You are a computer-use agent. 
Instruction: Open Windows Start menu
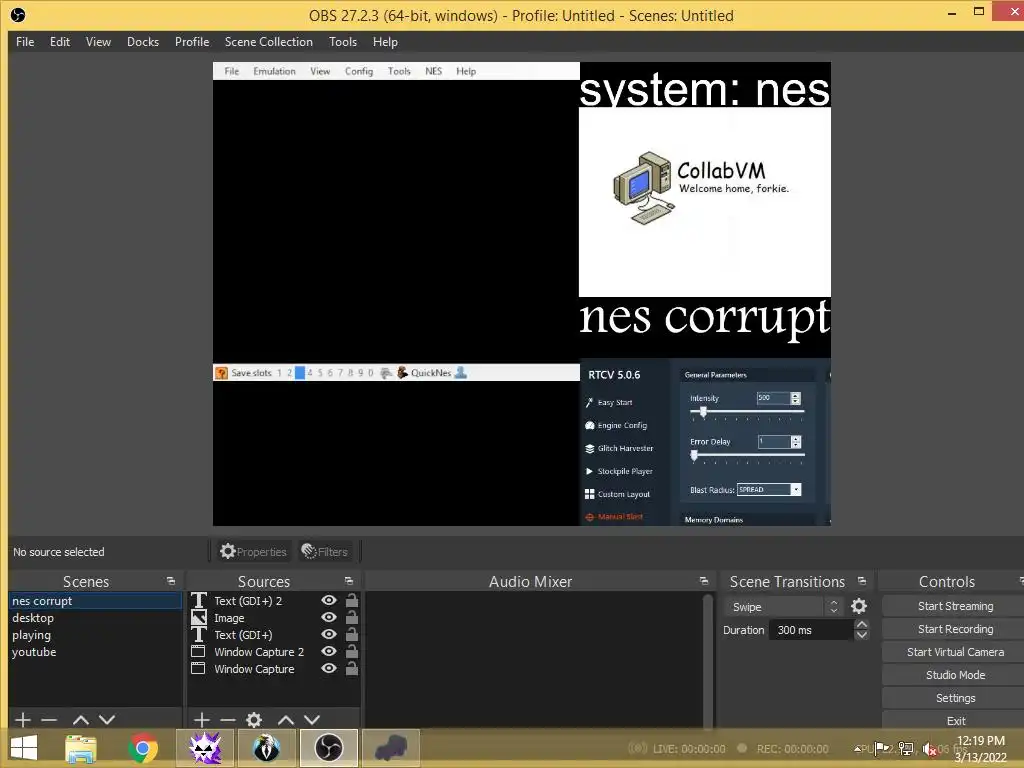click(x=24, y=748)
